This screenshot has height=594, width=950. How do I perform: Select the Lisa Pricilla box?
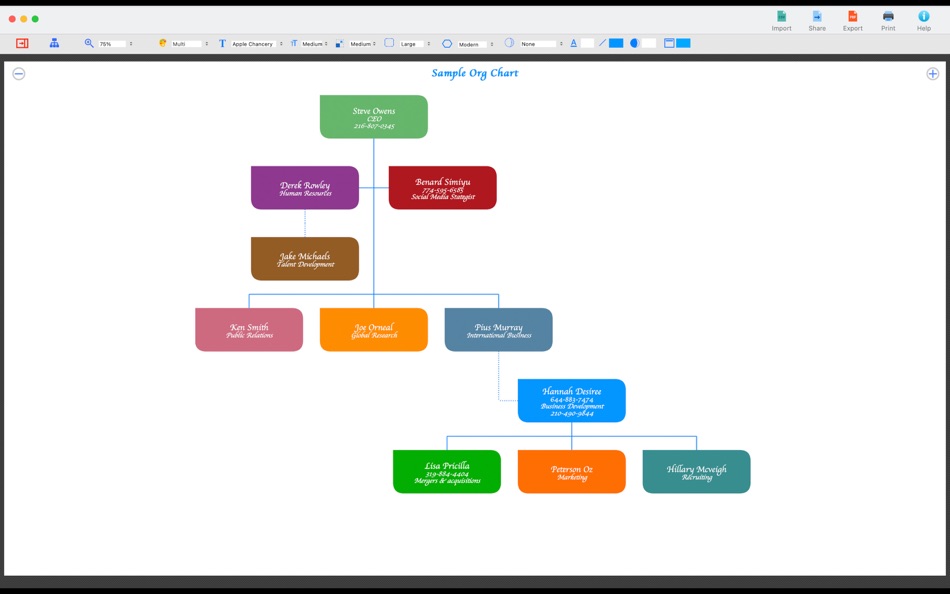pyautogui.click(x=447, y=472)
